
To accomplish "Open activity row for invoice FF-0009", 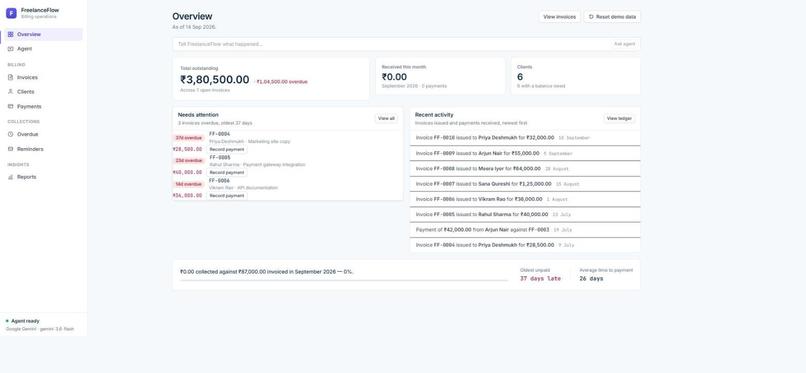I will 525,153.
